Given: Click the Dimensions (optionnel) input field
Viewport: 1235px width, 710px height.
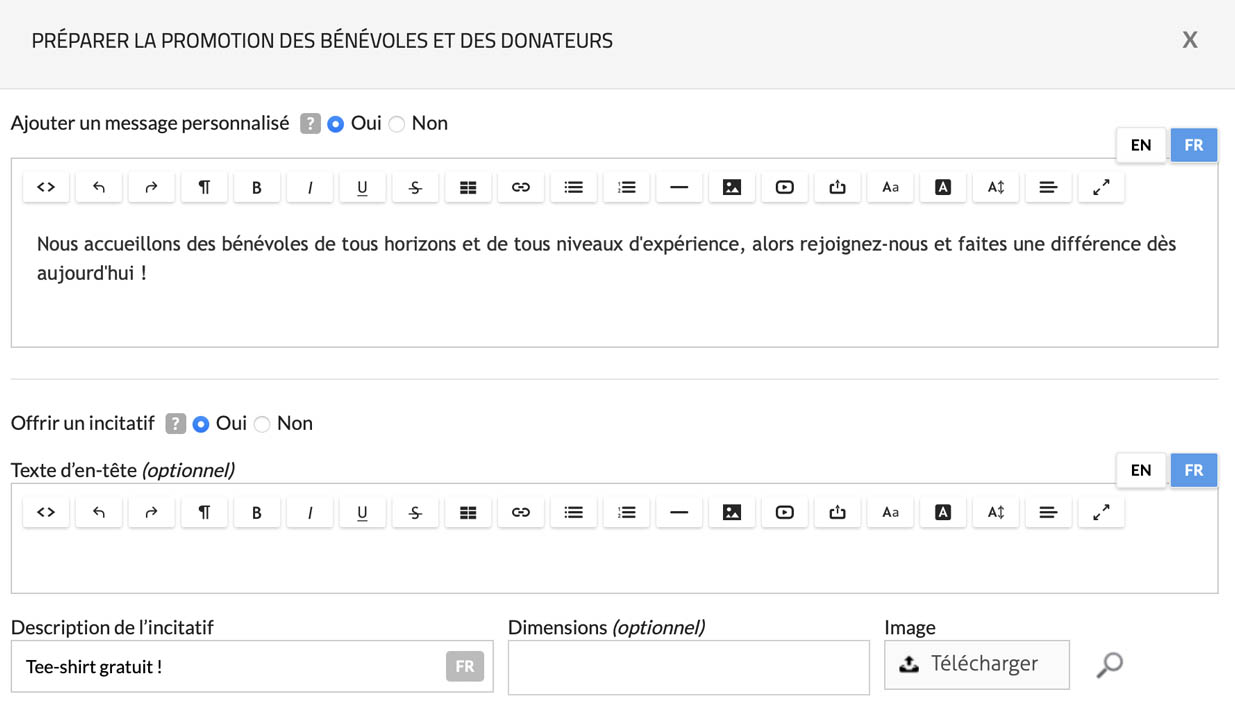Looking at the screenshot, I should click(x=688, y=667).
